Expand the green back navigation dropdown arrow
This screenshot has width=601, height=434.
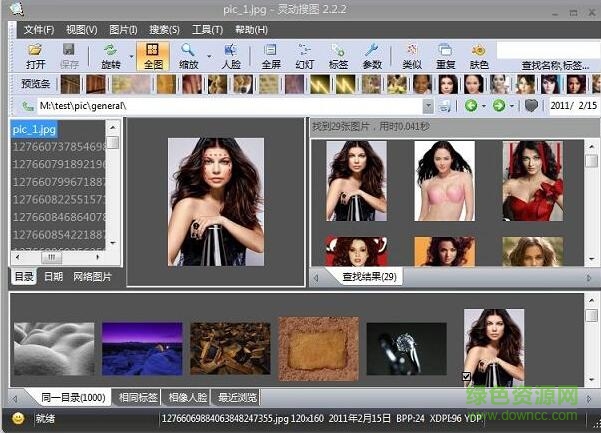point(484,105)
